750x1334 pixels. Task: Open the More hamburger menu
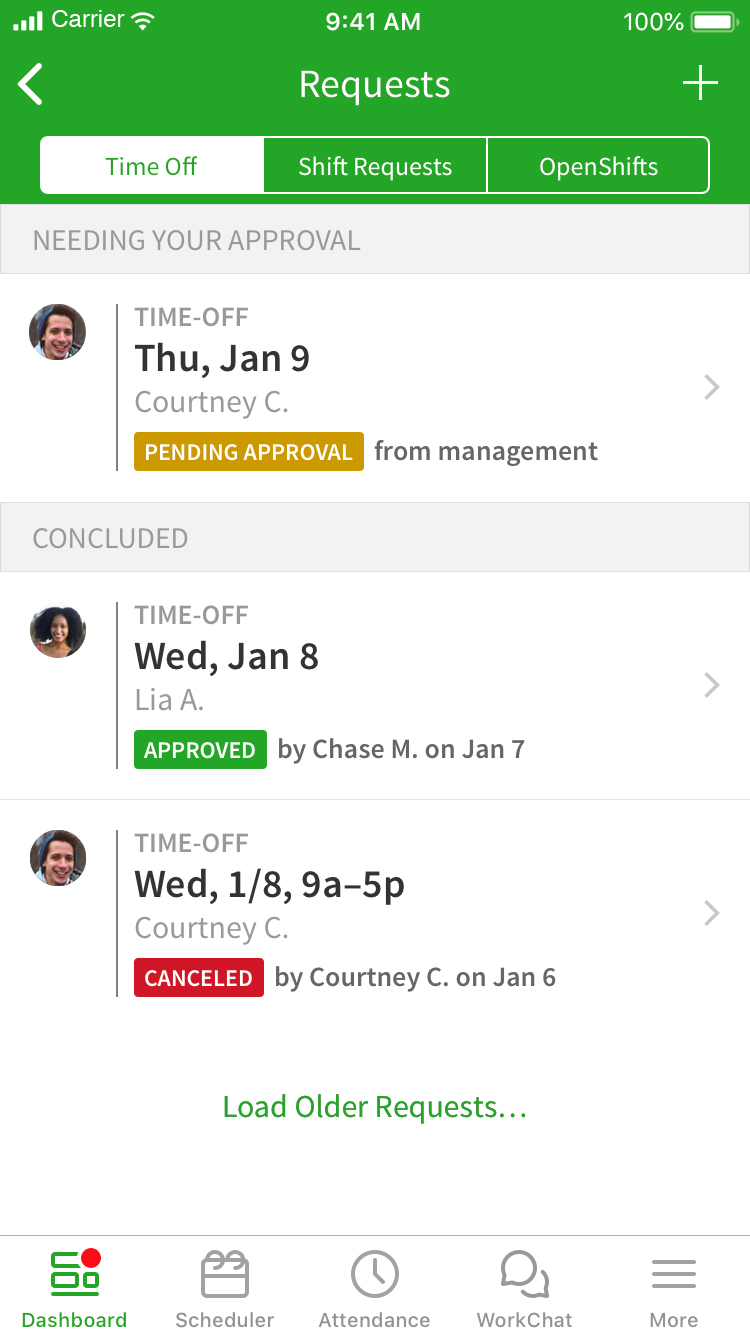(674, 1273)
